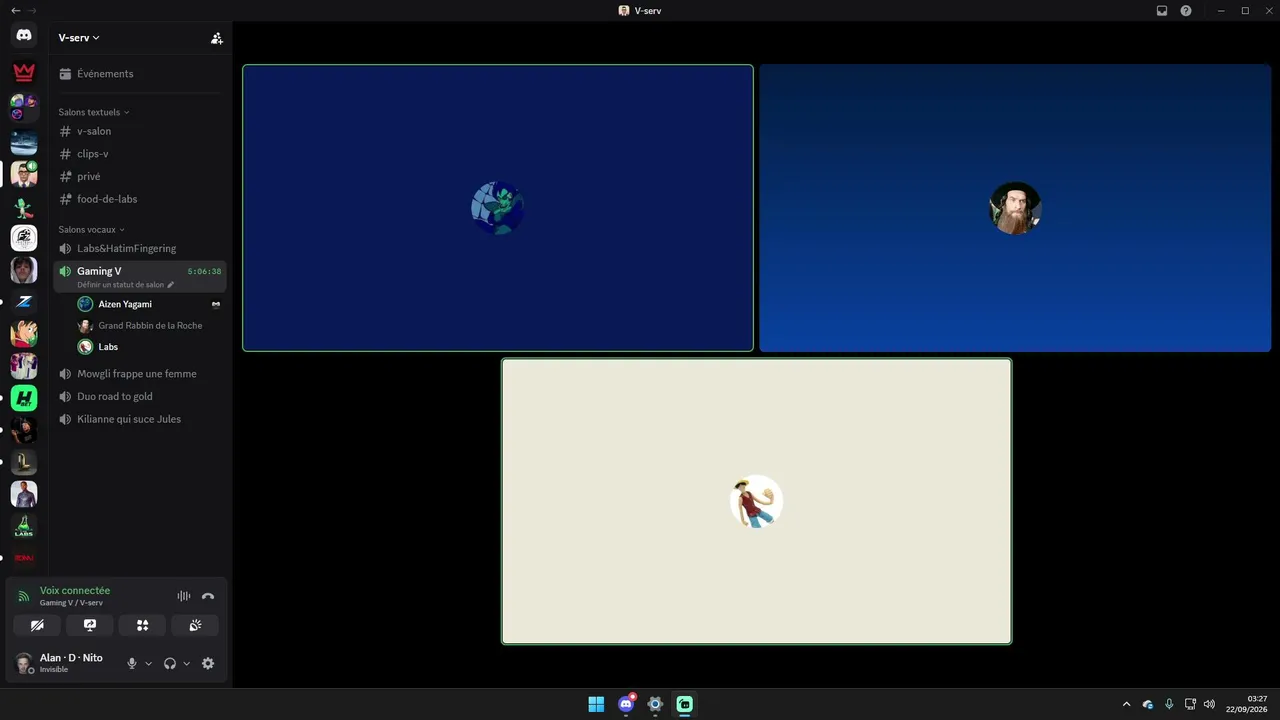Join Mowgli frappe une femme channel
Screen dimensions: 1280x720
point(140,374)
